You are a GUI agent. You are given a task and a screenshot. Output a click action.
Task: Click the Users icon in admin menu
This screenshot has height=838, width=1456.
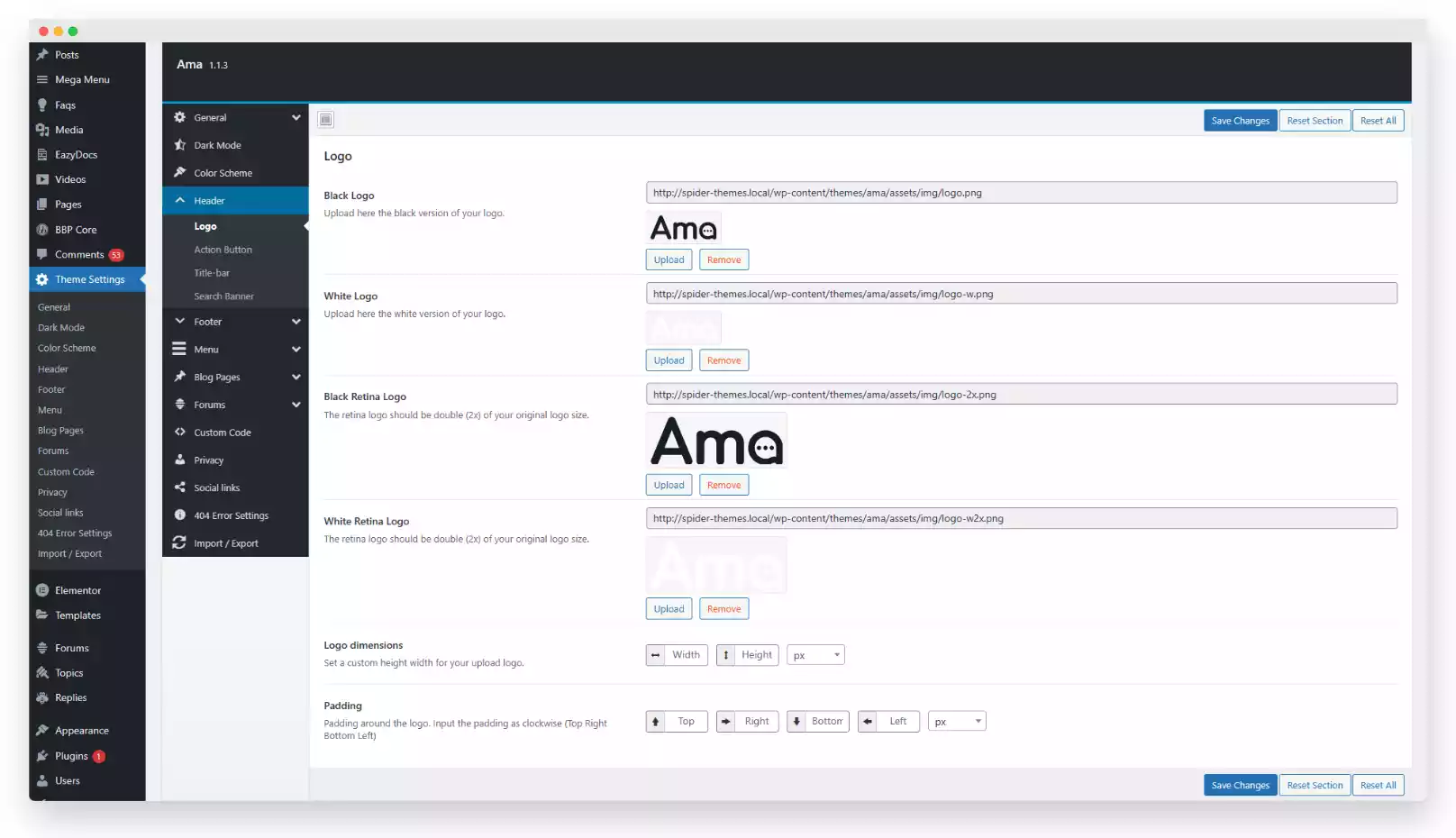point(41,780)
